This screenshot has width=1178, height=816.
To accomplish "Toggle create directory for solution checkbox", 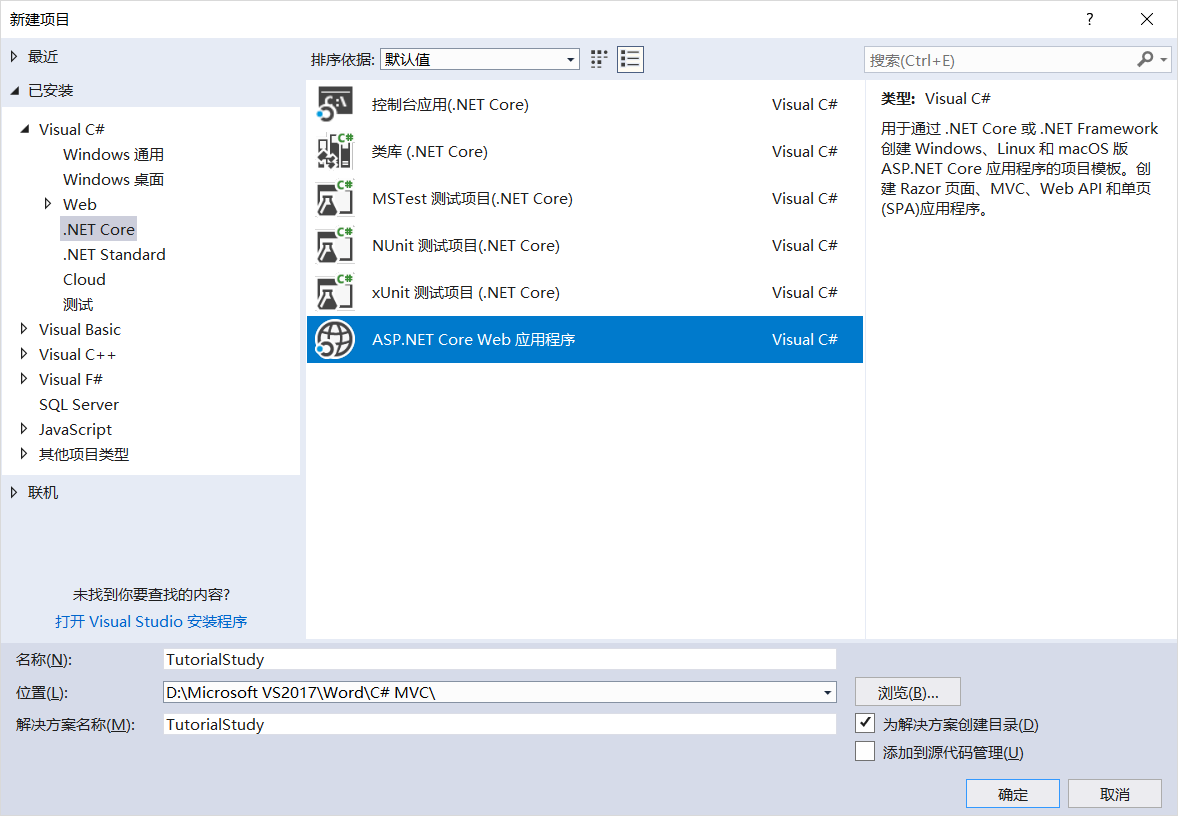I will [x=865, y=724].
